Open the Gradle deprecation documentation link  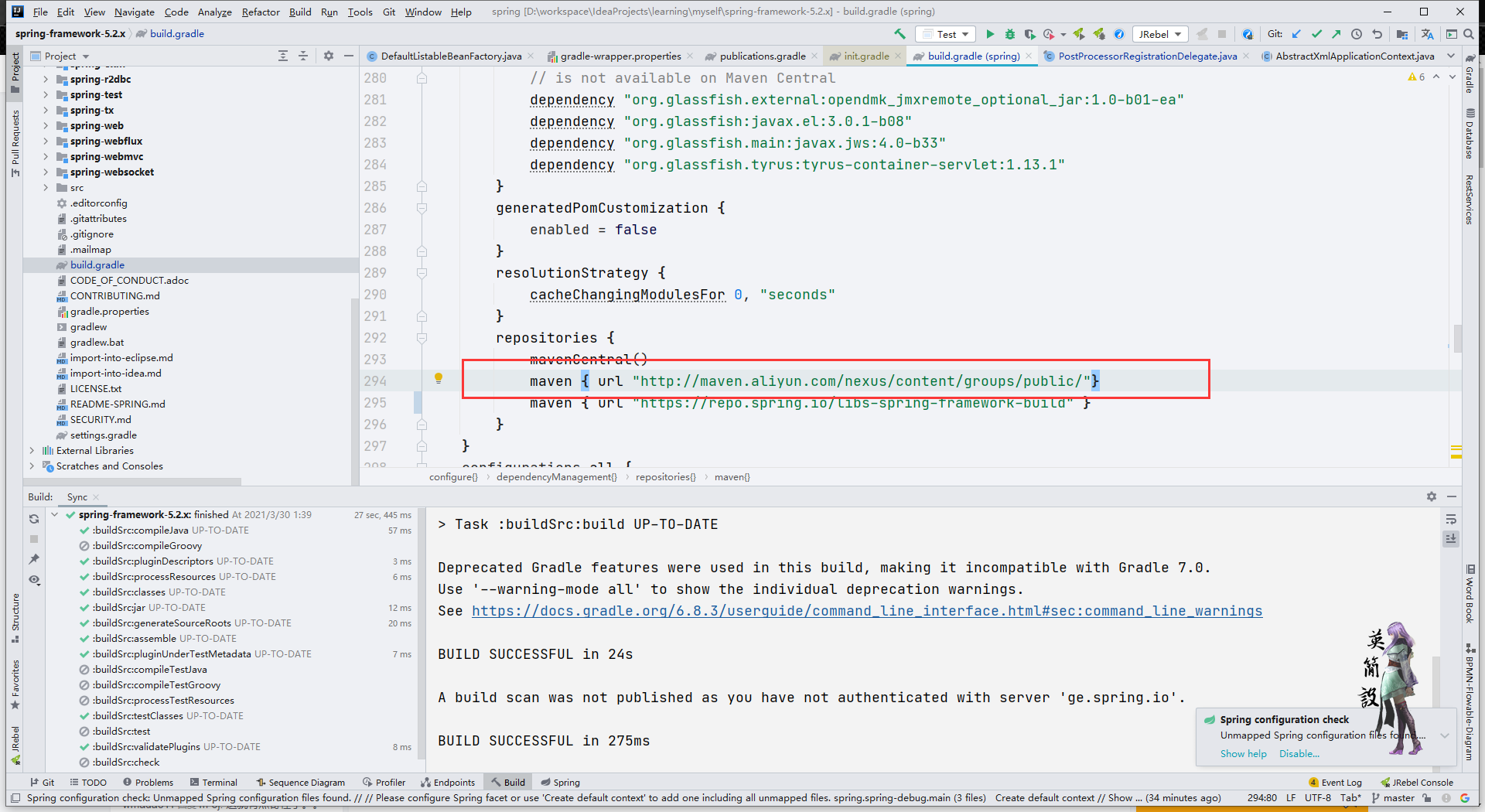[866, 611]
